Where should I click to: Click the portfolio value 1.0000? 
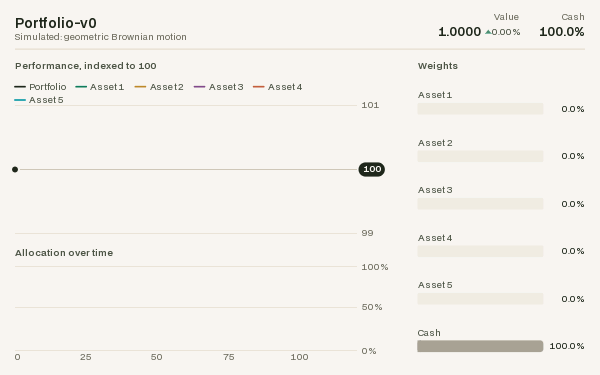pos(460,32)
